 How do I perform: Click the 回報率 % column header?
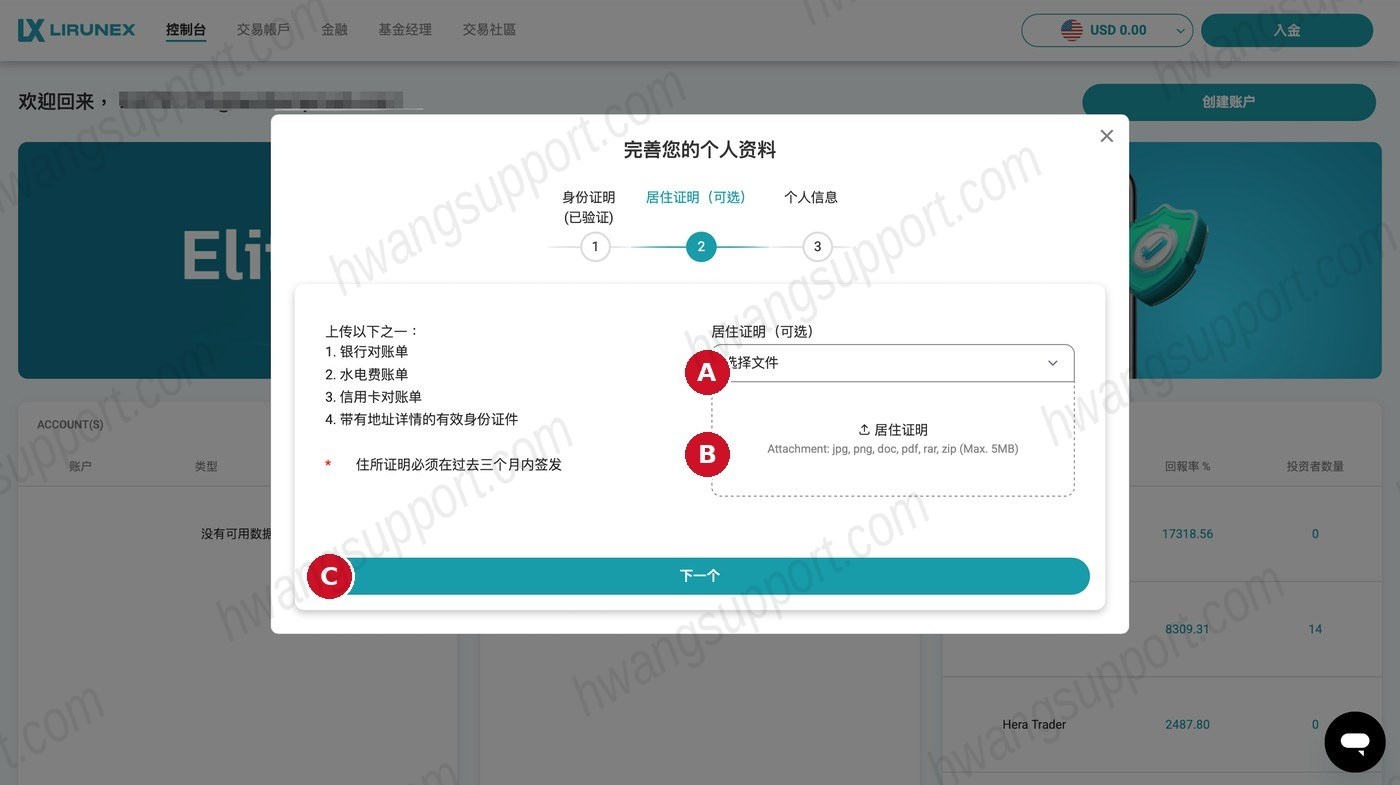pyautogui.click(x=1187, y=466)
